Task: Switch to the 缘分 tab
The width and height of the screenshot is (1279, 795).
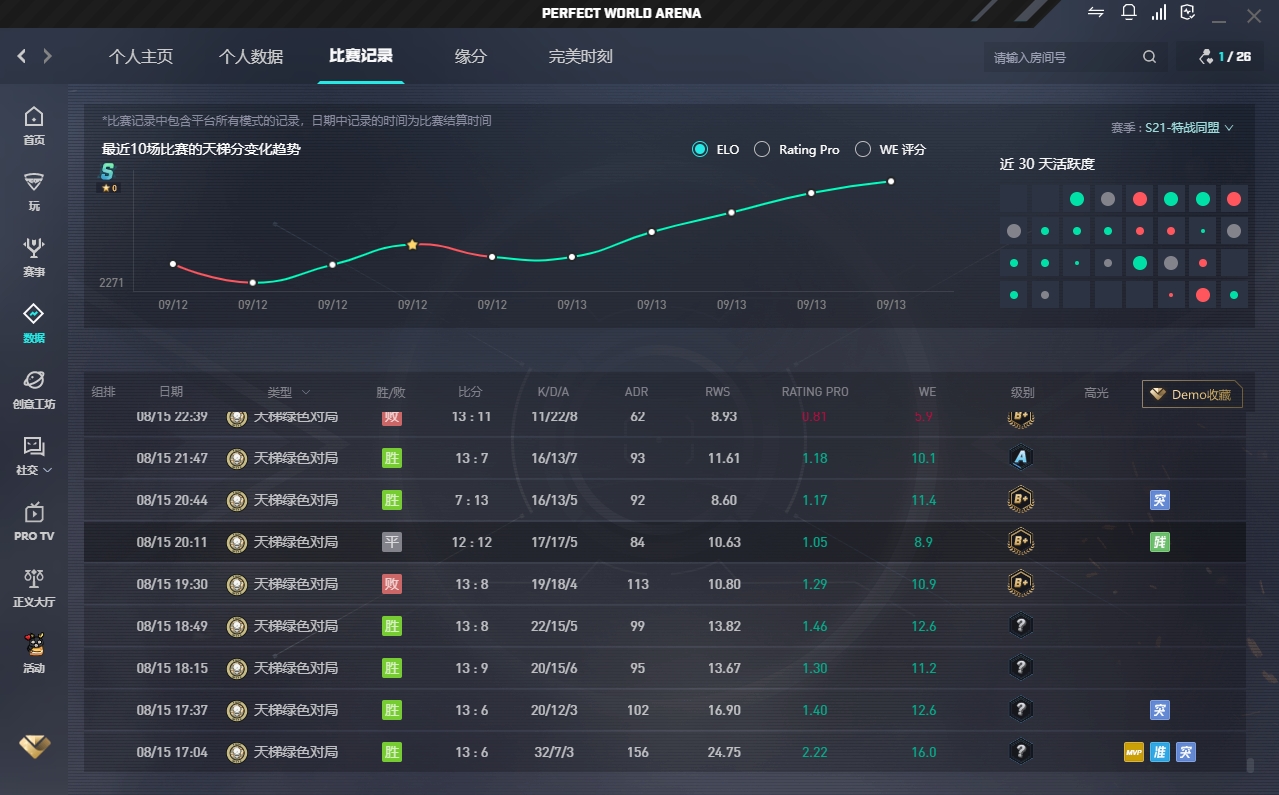Action: click(471, 57)
